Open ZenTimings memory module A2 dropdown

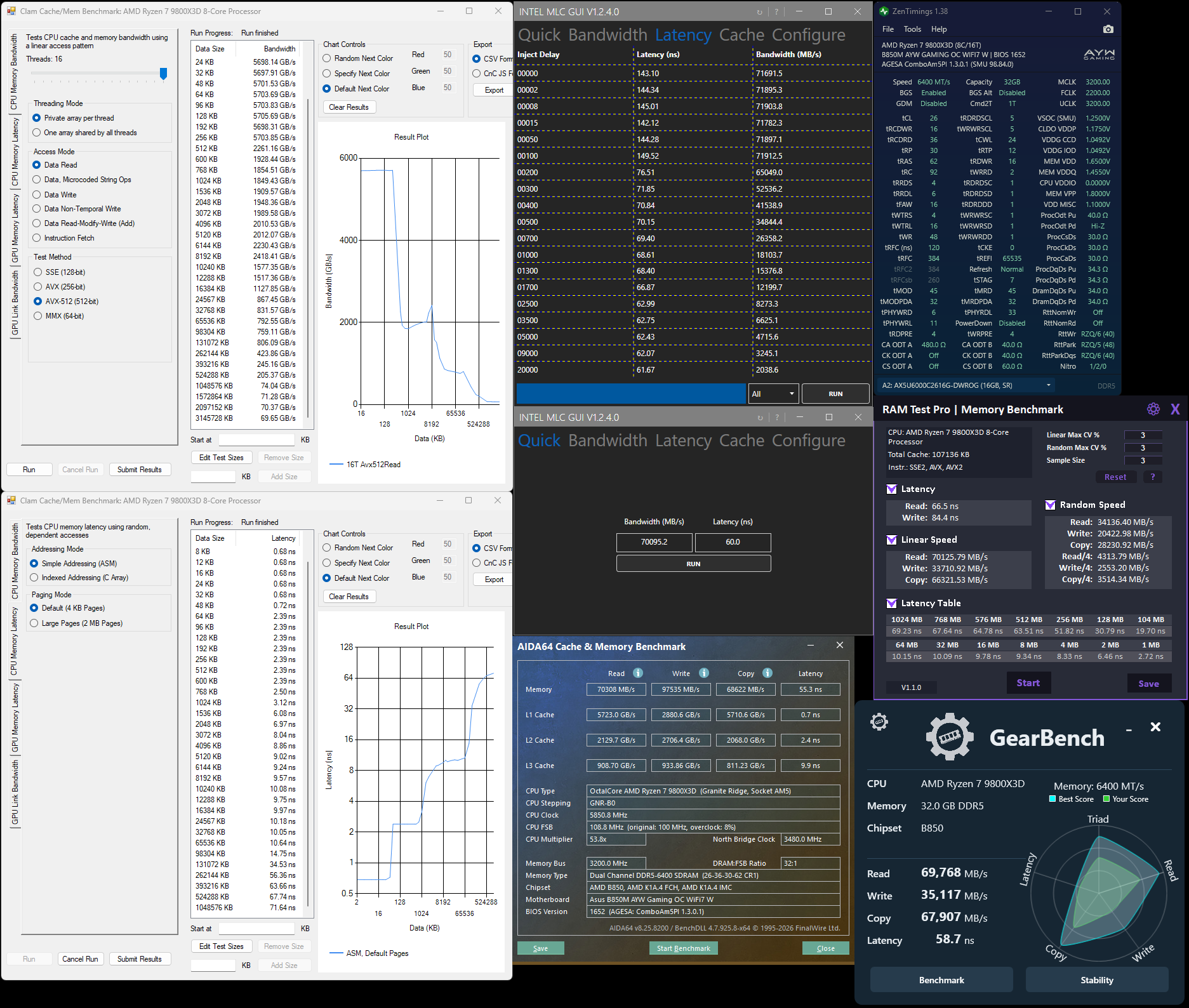[966, 385]
